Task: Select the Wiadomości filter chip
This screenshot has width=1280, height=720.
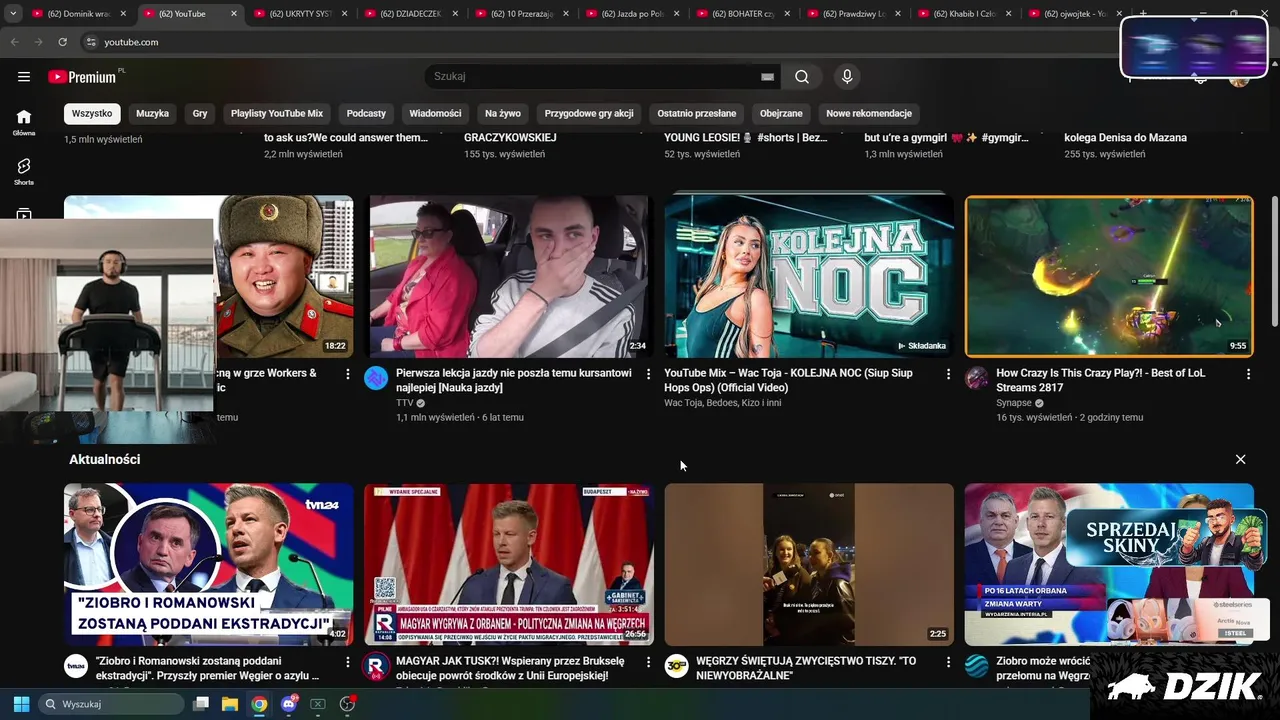Action: coord(435,113)
